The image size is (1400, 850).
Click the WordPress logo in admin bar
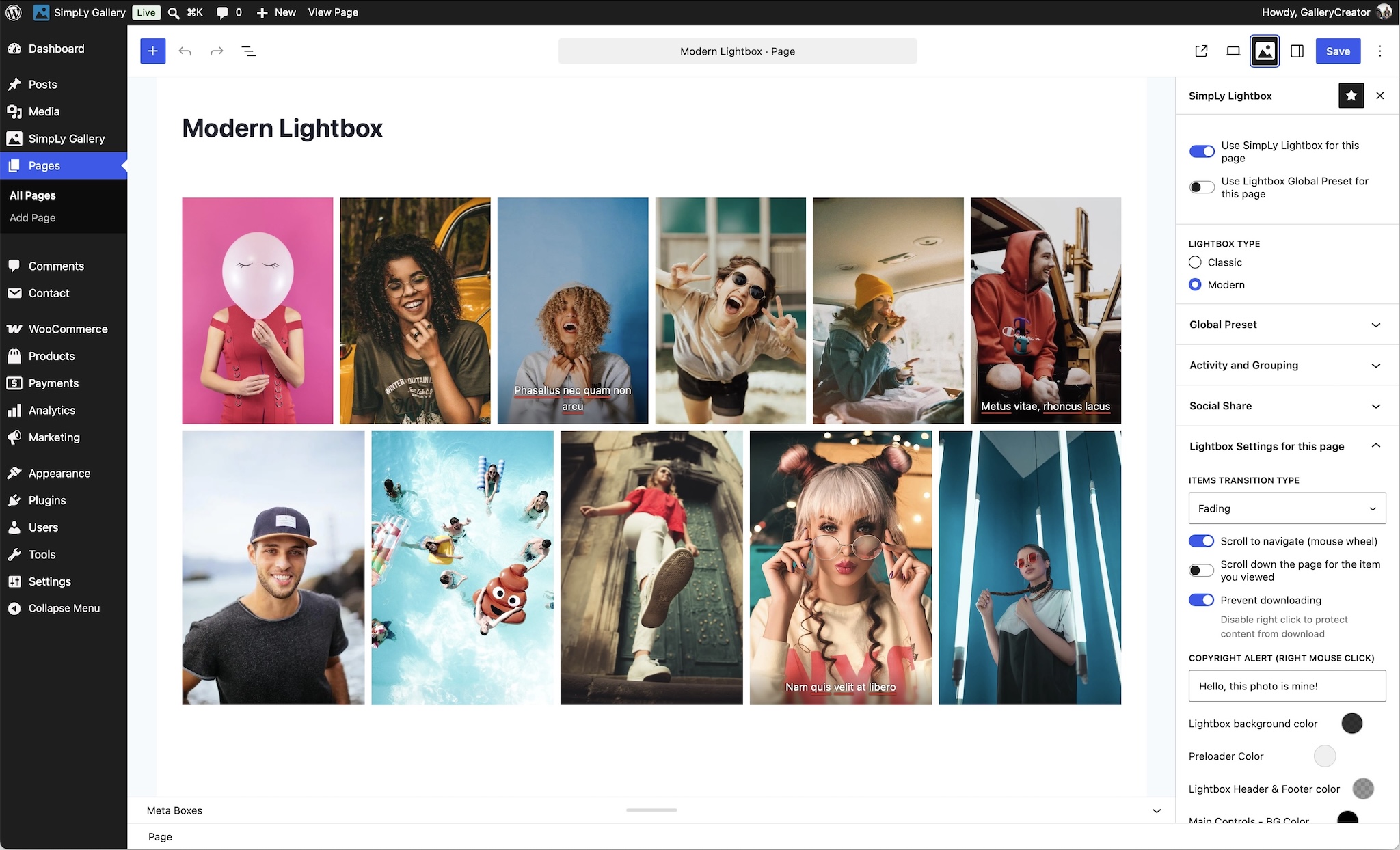[x=14, y=12]
